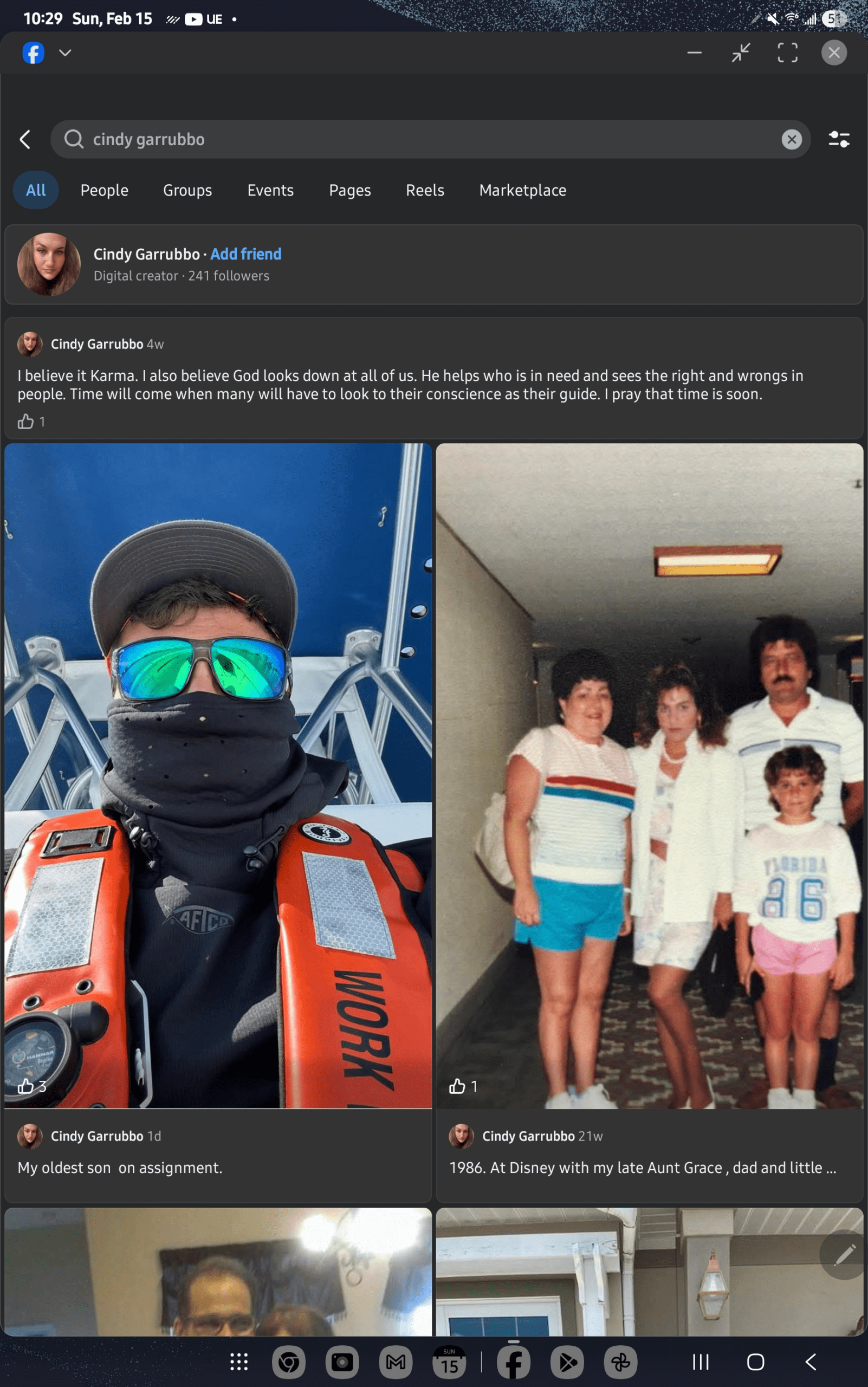The width and height of the screenshot is (868, 1387).
Task: Go back using the search back arrow
Action: [25, 139]
